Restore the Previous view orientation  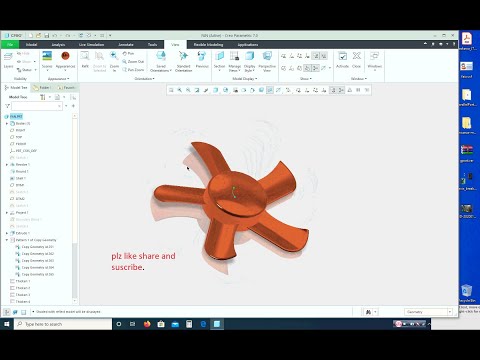202,59
